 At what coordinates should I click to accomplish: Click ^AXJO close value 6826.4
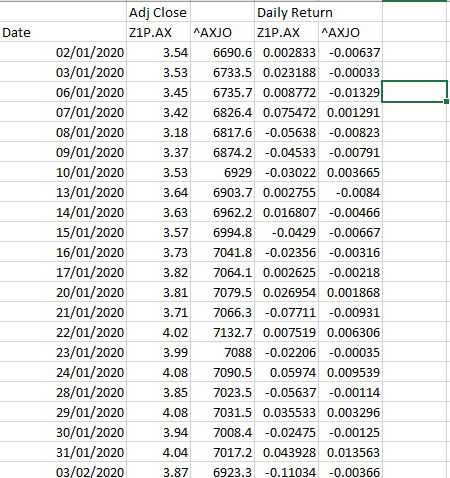click(222, 112)
